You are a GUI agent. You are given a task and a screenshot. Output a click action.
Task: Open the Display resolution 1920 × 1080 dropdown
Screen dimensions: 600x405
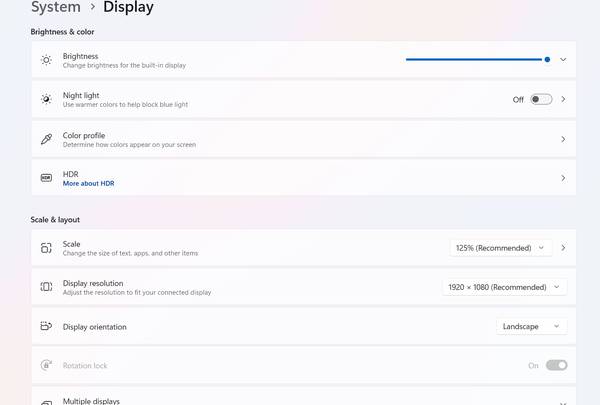[x=504, y=287]
